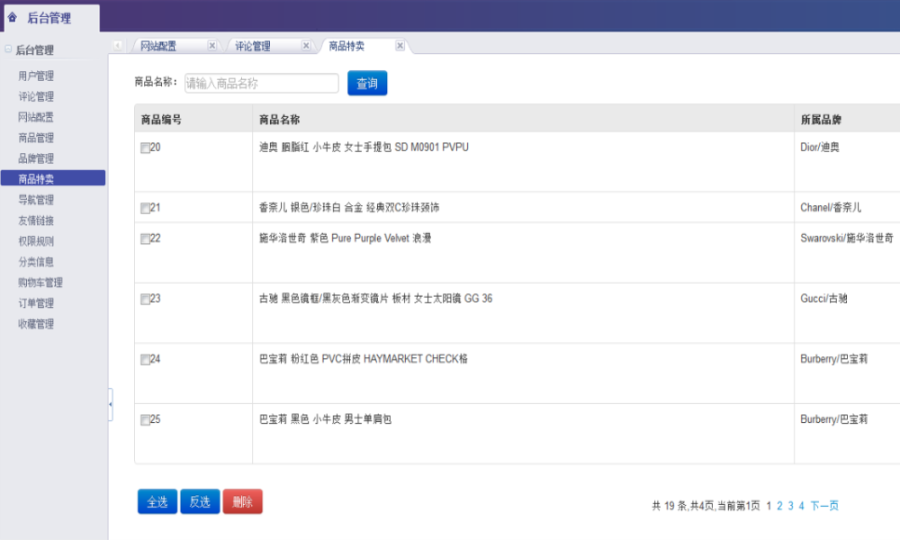Viewport: 900px width, 540px height.
Task: Click the red 删除 button
Action: [243, 502]
